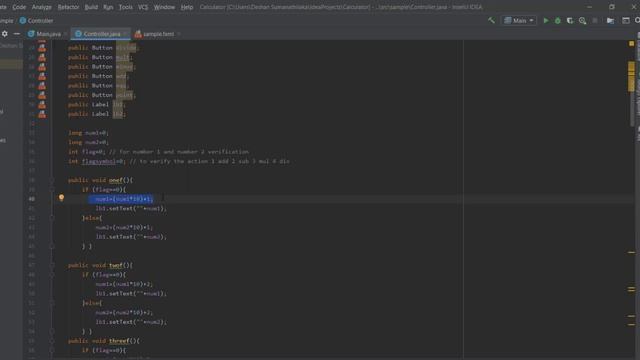Open the Code menu
This screenshot has height=360, width=640.
pos(19,7)
